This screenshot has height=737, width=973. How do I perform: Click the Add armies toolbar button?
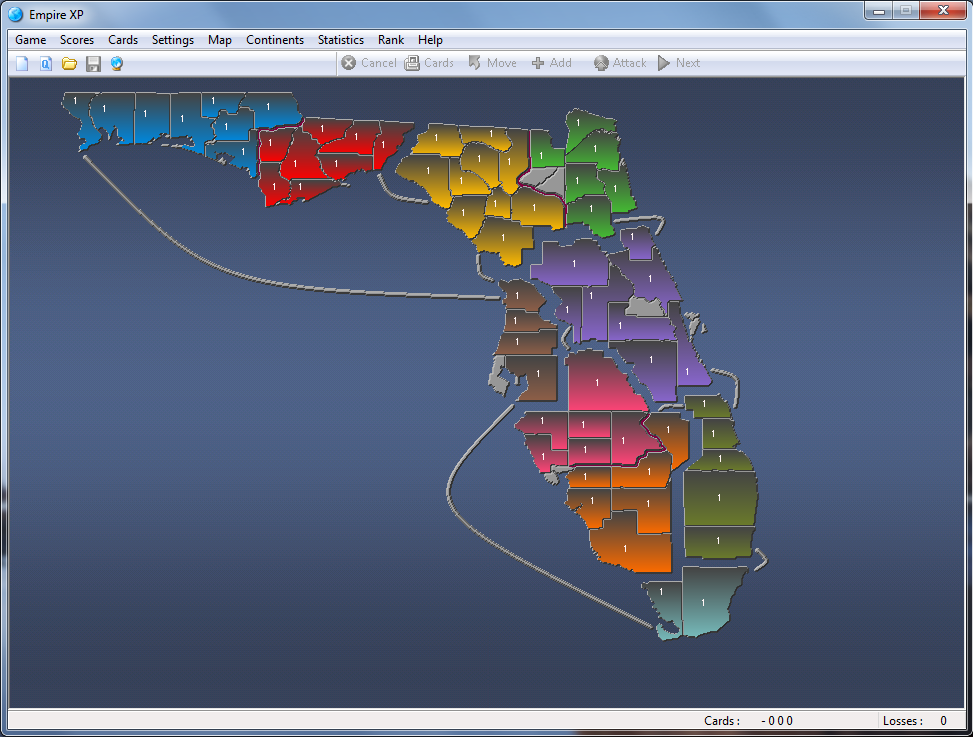551,63
